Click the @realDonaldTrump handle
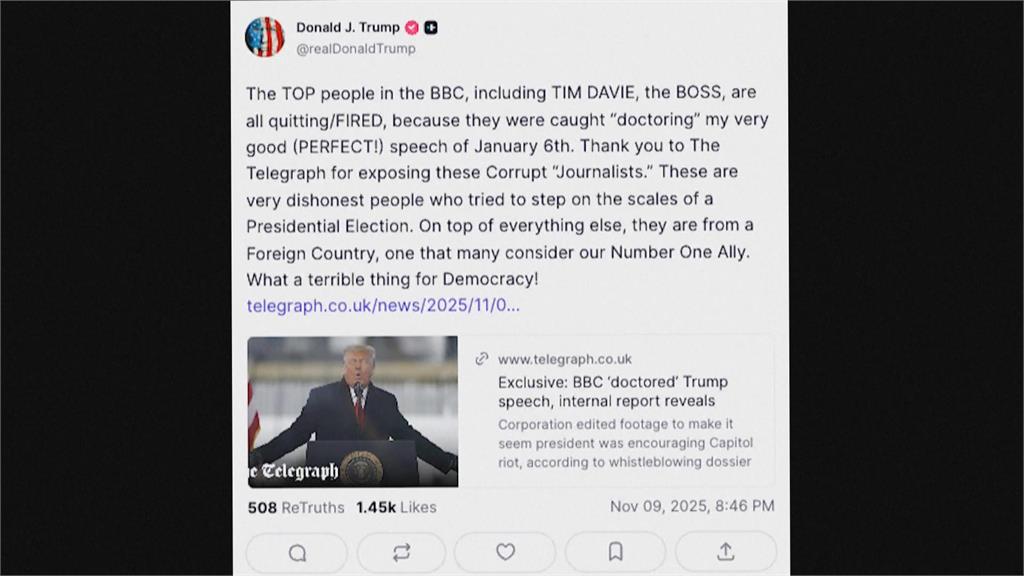 355,48
